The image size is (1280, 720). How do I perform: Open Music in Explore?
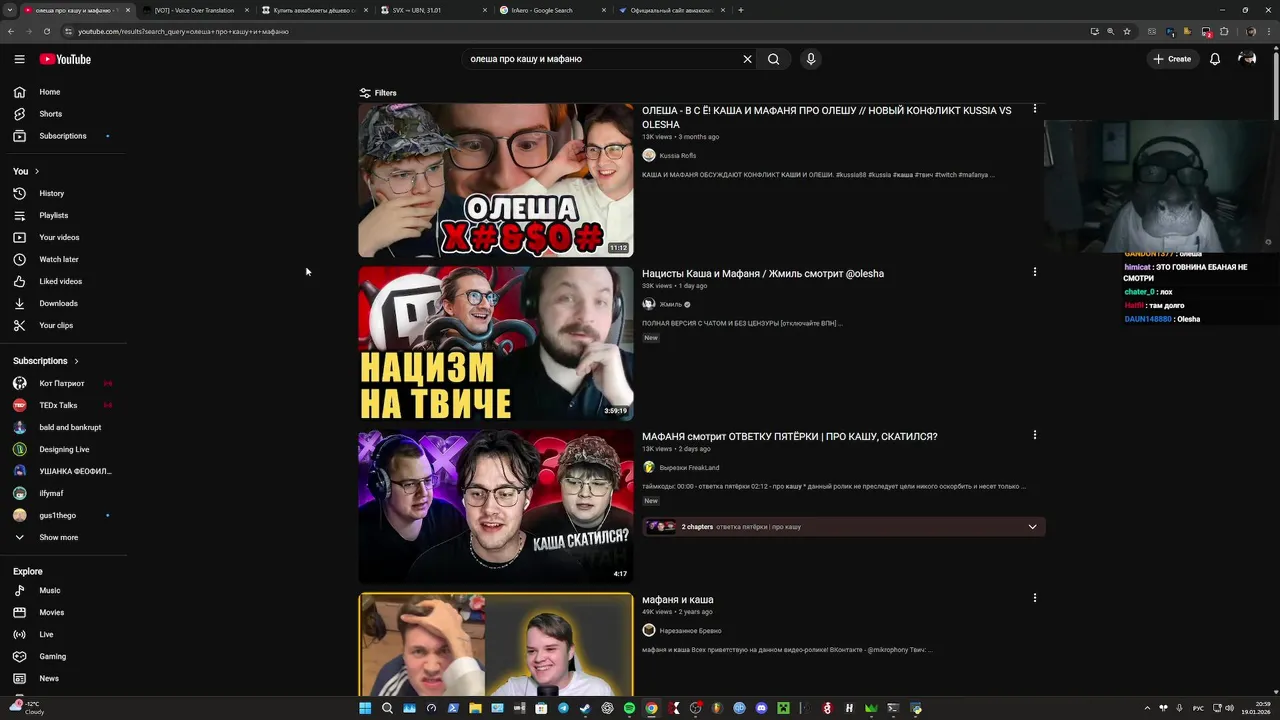(63, 590)
